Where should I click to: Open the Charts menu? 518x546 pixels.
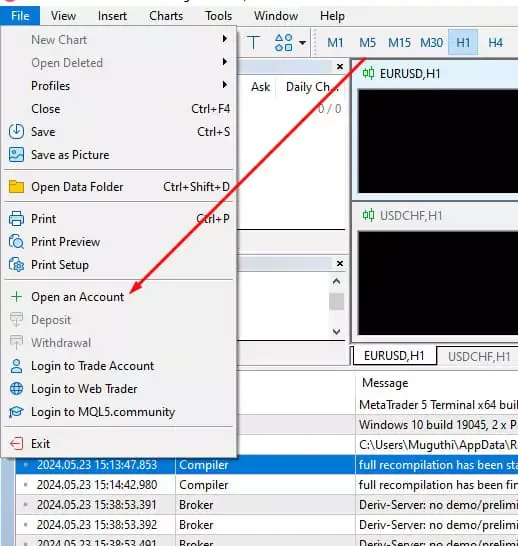(166, 16)
